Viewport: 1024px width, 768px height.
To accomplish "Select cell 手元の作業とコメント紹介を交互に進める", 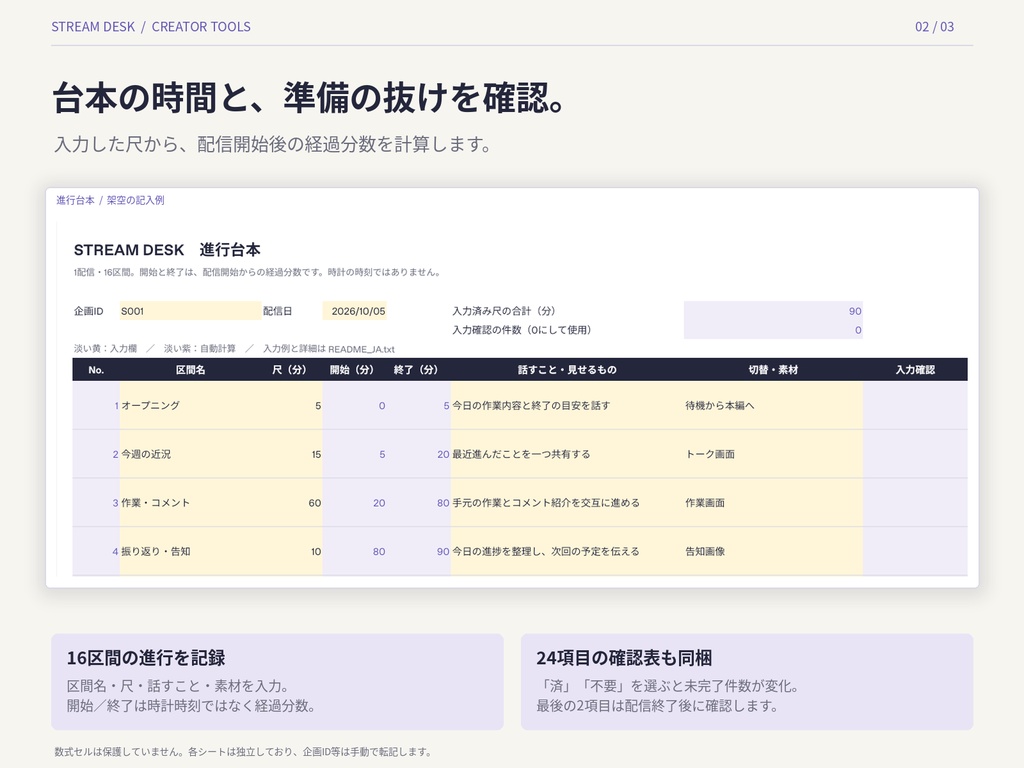I will 567,503.
